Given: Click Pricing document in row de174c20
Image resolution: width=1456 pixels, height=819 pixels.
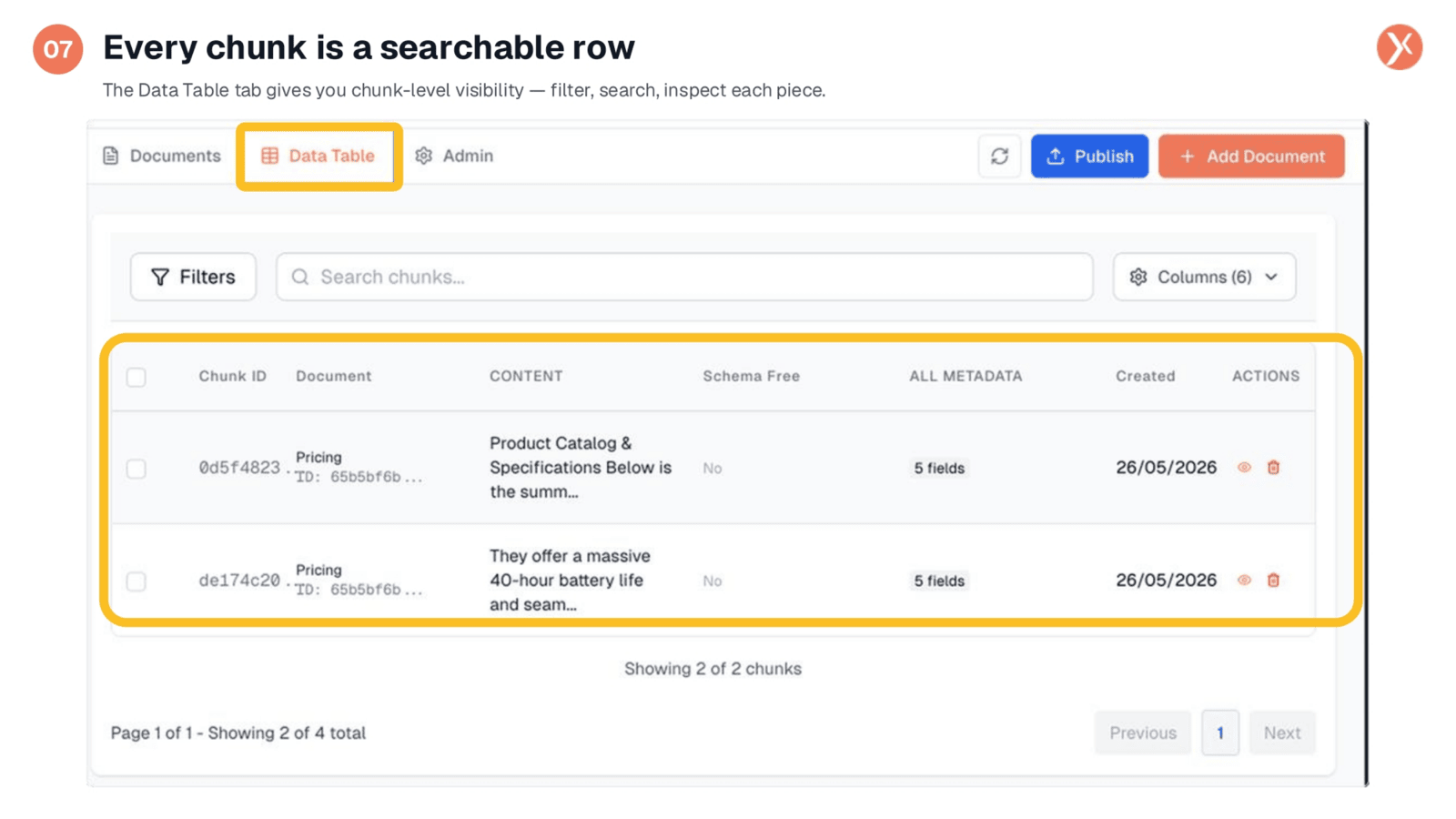Looking at the screenshot, I should 318,570.
